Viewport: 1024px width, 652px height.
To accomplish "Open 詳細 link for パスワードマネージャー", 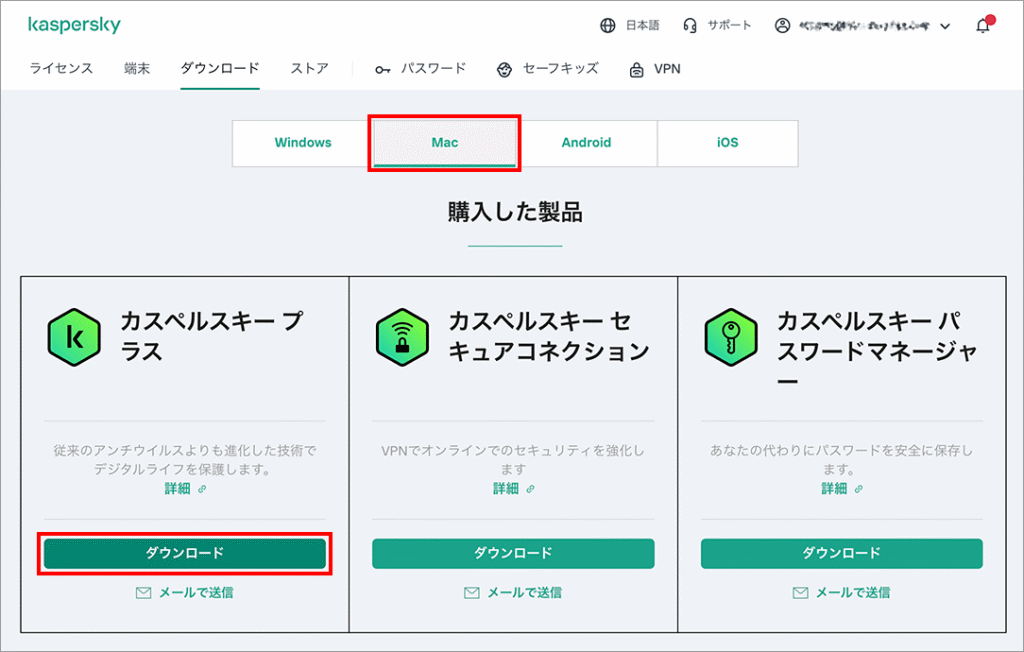I will 834,489.
